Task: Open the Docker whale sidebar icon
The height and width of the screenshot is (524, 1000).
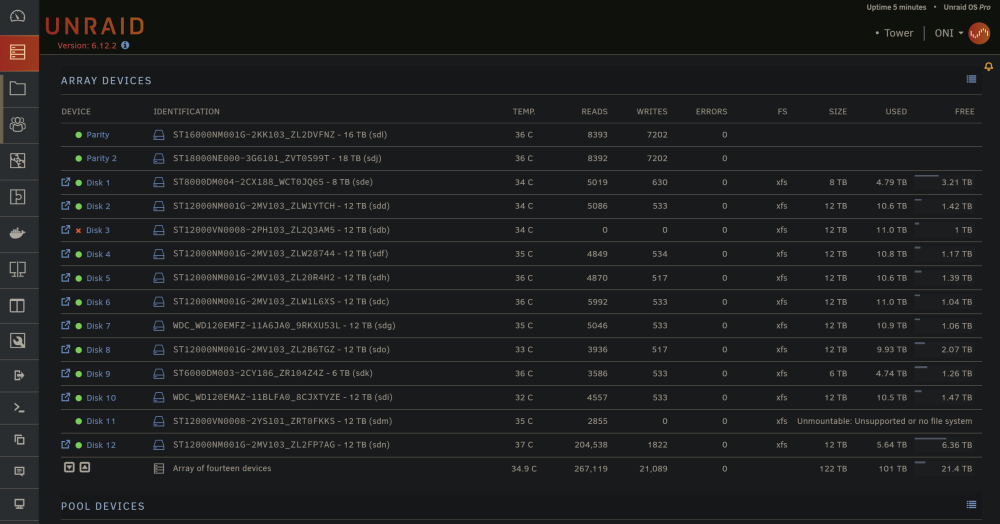Action: pos(18,233)
